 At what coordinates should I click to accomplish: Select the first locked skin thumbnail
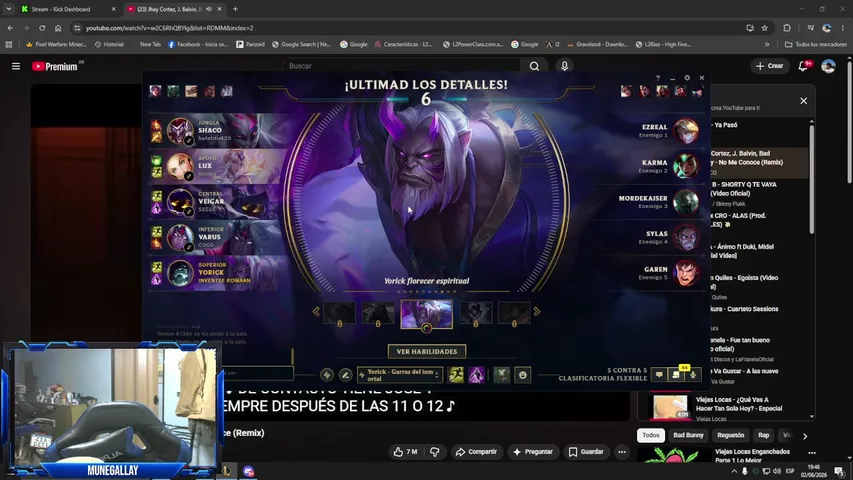tap(339, 314)
